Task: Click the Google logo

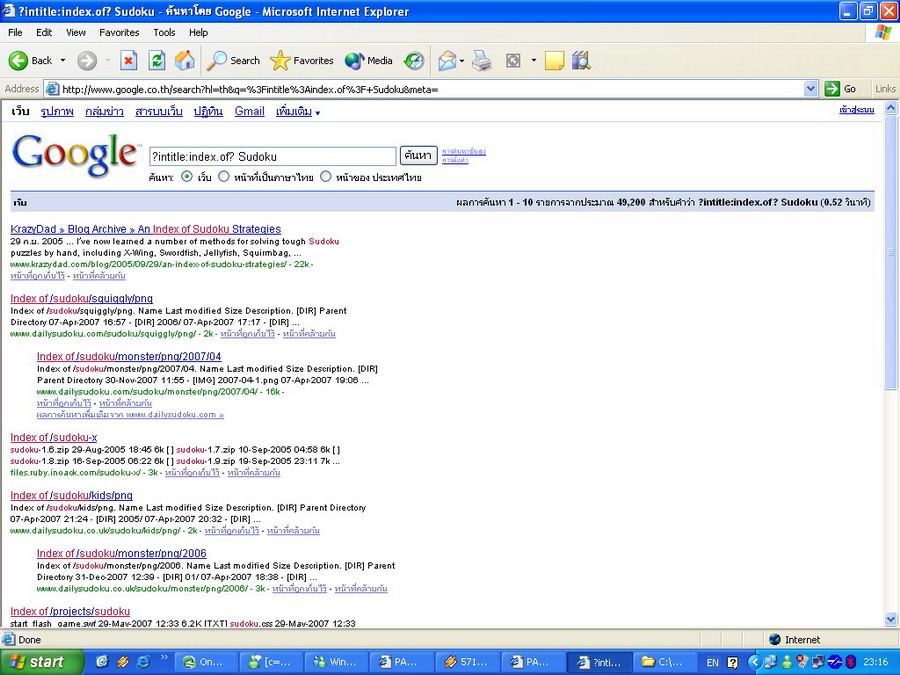Action: click(x=75, y=155)
